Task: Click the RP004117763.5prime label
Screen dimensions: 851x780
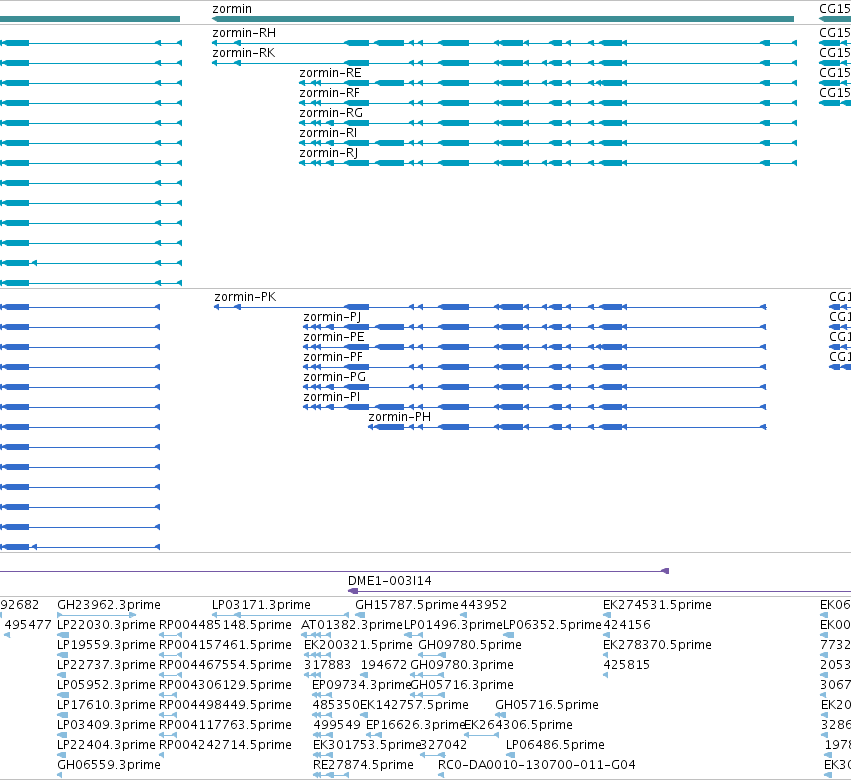Action: point(225,725)
